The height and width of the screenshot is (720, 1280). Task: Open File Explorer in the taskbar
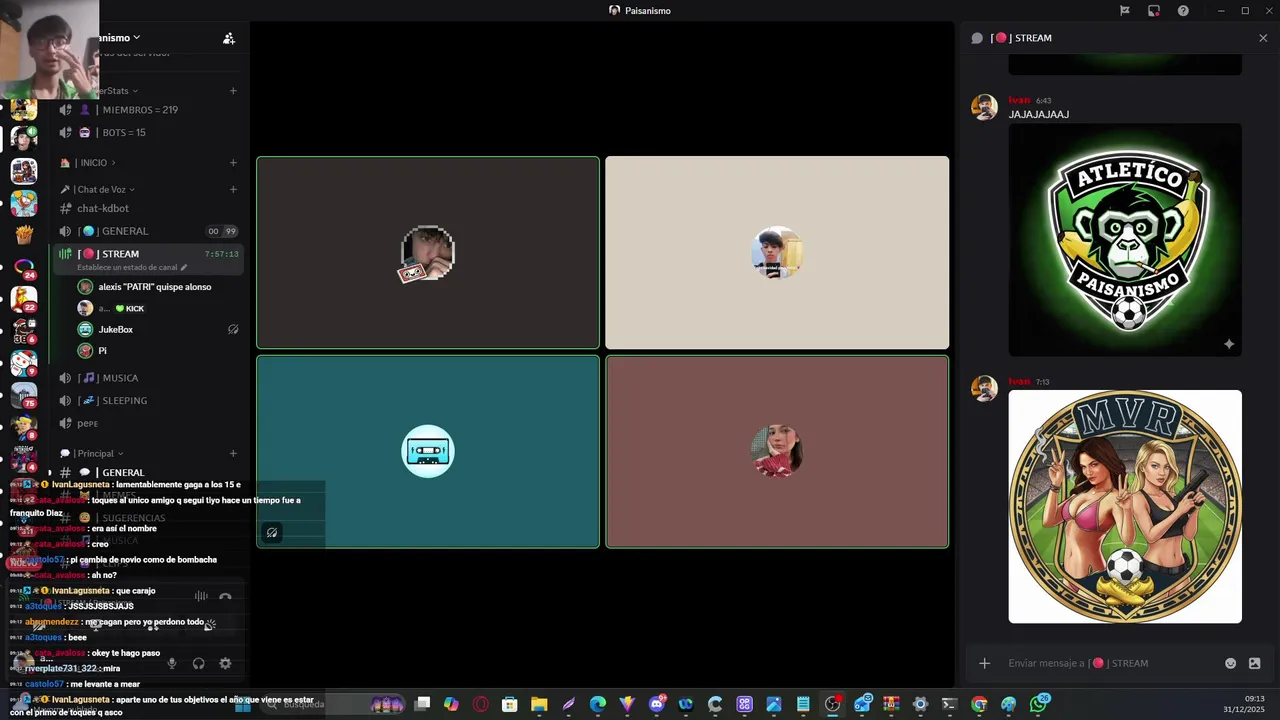(x=539, y=704)
